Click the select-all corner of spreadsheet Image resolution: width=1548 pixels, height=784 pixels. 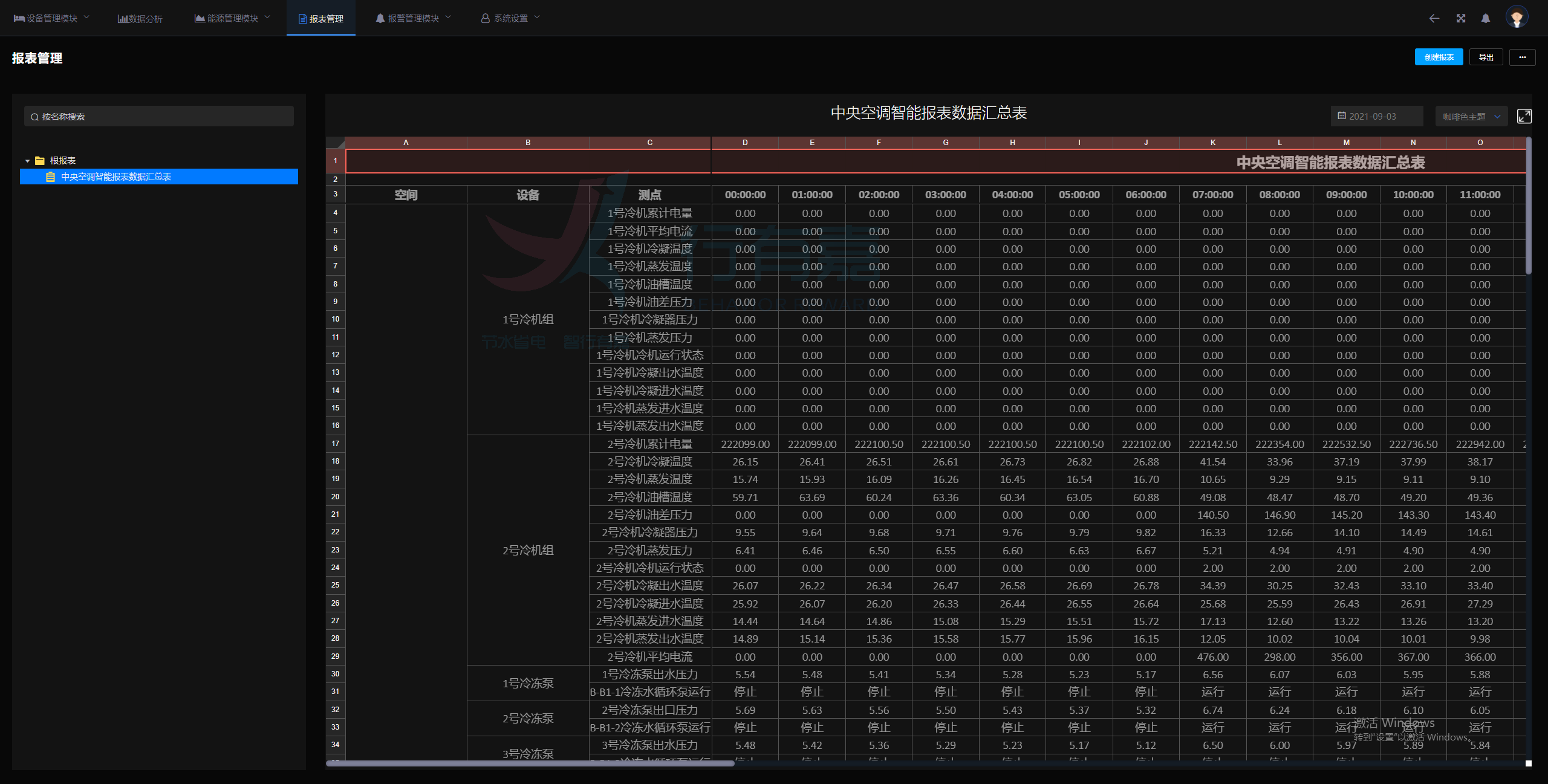[336, 143]
